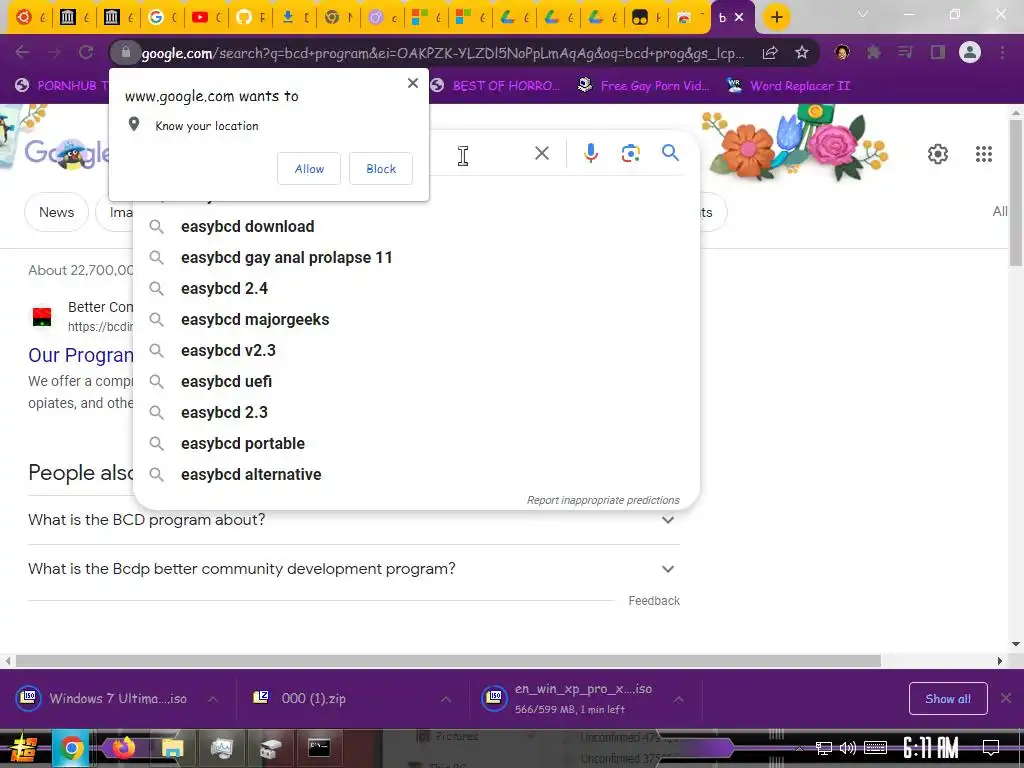Bookmark this page with star icon
The width and height of the screenshot is (1024, 768).
(802, 53)
